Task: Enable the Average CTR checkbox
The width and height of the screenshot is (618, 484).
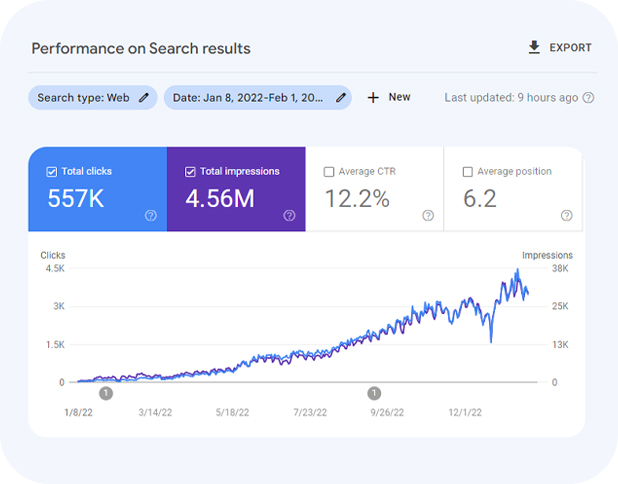Action: 329,172
